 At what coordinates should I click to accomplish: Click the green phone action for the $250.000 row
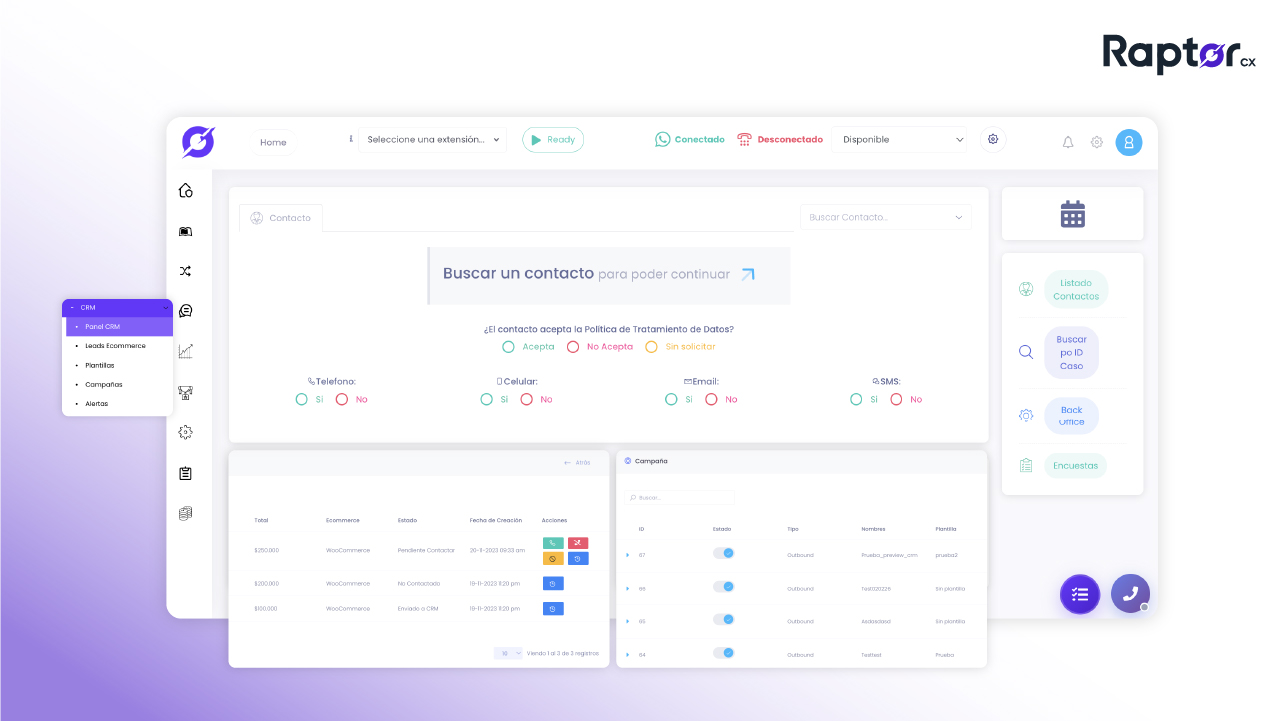[x=553, y=543]
